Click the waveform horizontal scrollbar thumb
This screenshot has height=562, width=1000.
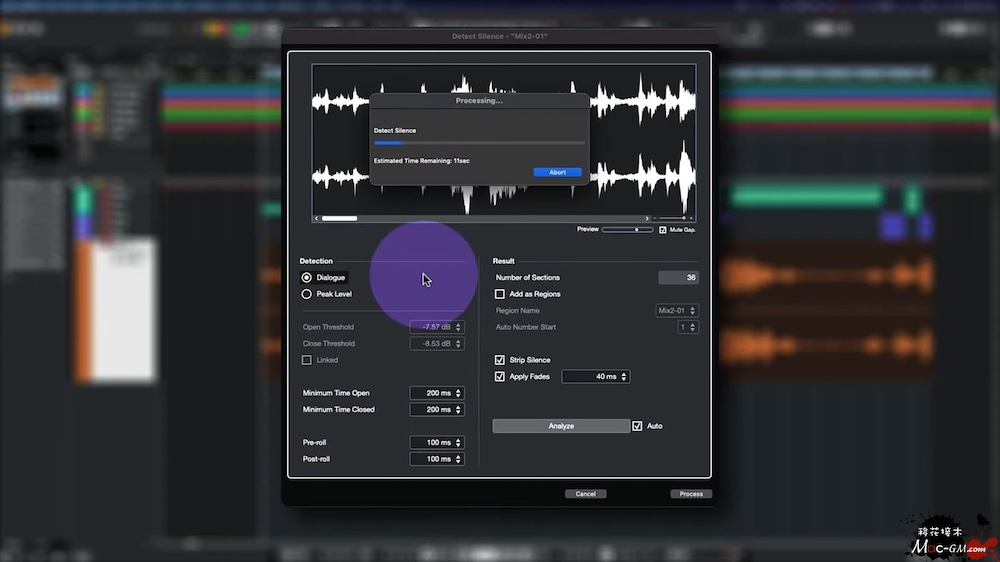340,218
